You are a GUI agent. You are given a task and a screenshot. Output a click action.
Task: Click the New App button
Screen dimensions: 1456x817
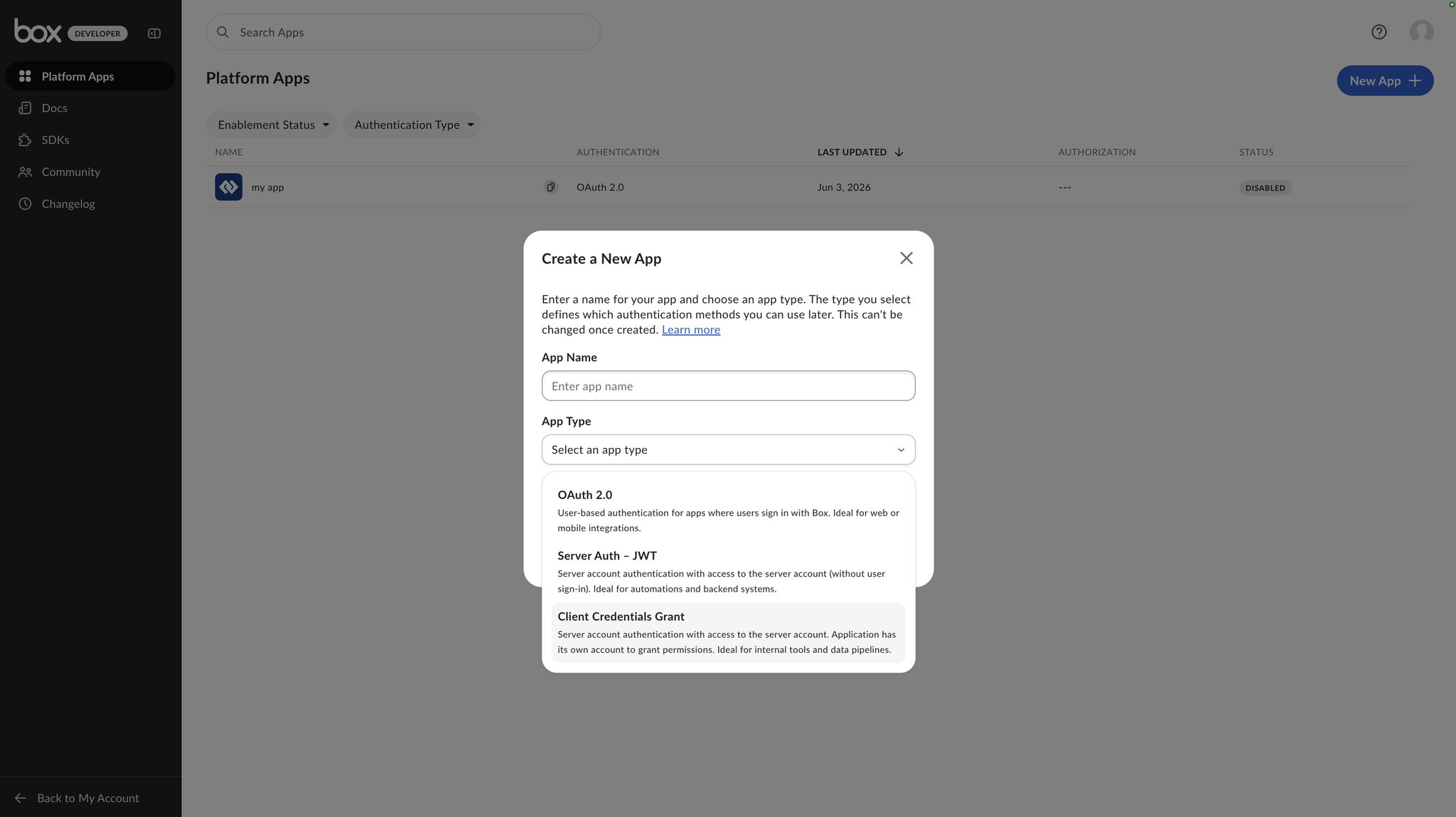(1385, 80)
